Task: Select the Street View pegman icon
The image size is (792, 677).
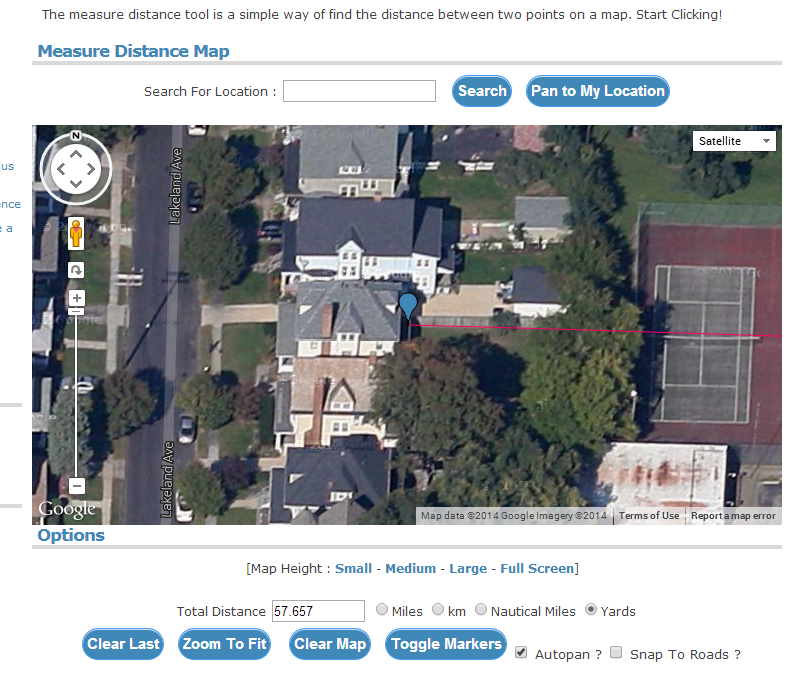Action: pyautogui.click(x=76, y=235)
